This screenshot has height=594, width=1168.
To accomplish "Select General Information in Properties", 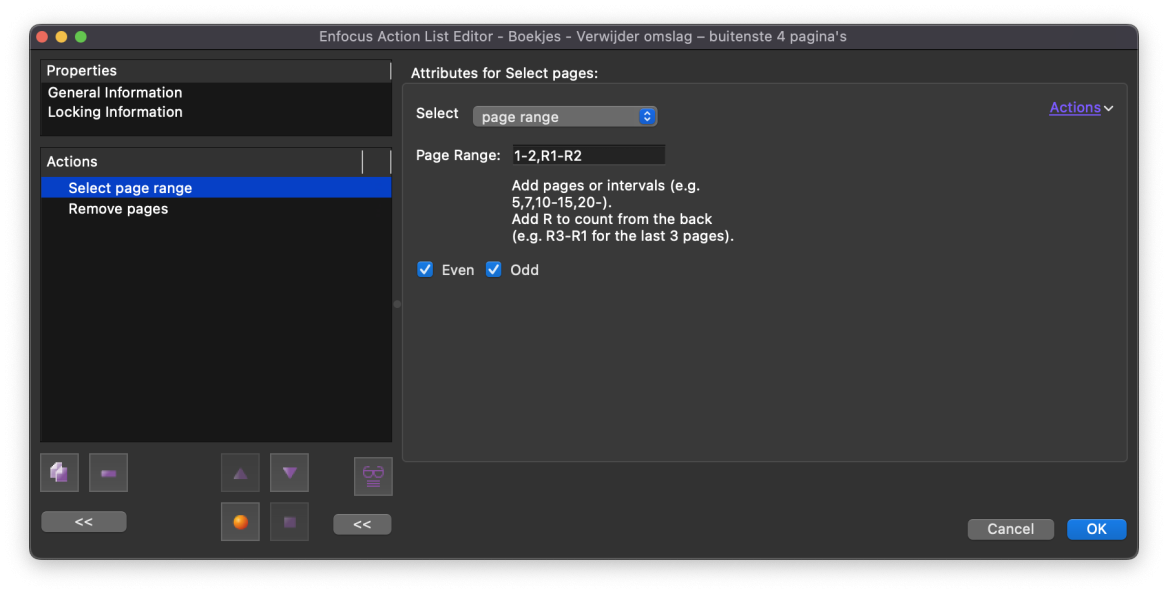I will click(x=115, y=92).
